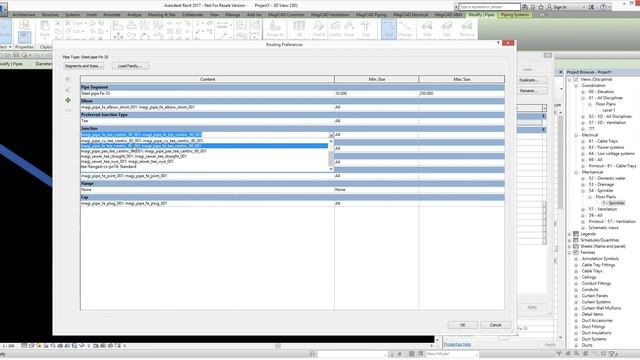The width and height of the screenshot is (640, 360).
Task: Click the Segments and Sizes button
Action: coord(83,66)
